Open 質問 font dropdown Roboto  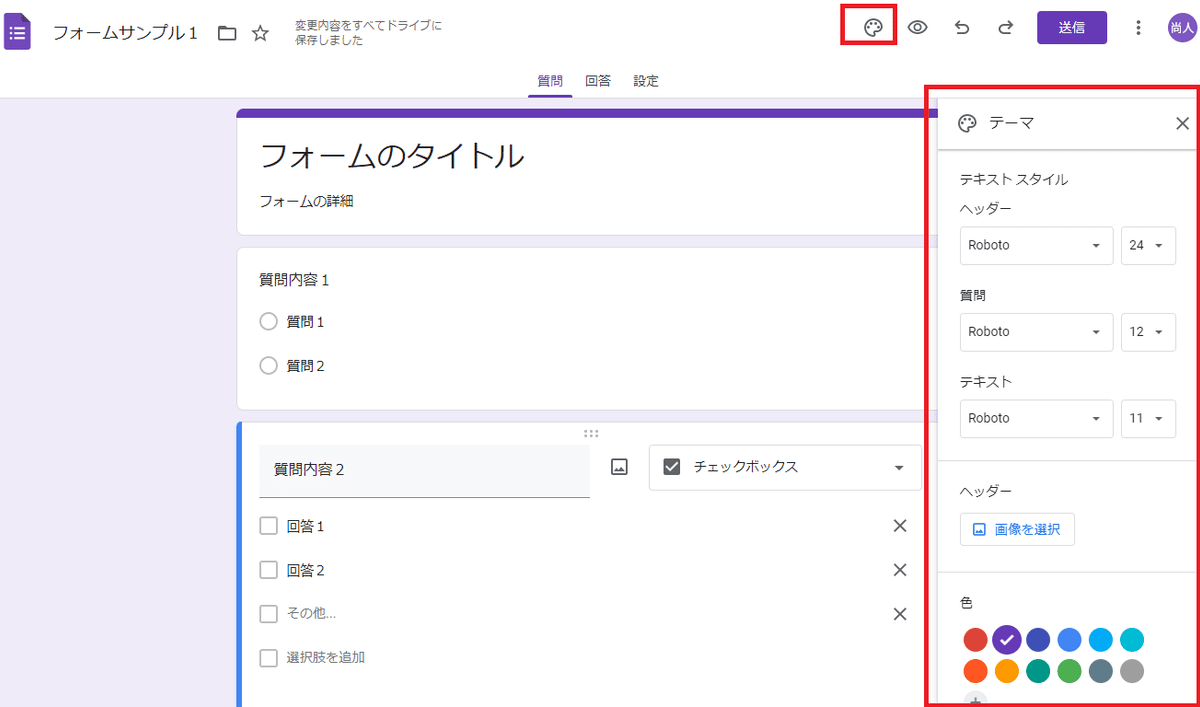1036,332
